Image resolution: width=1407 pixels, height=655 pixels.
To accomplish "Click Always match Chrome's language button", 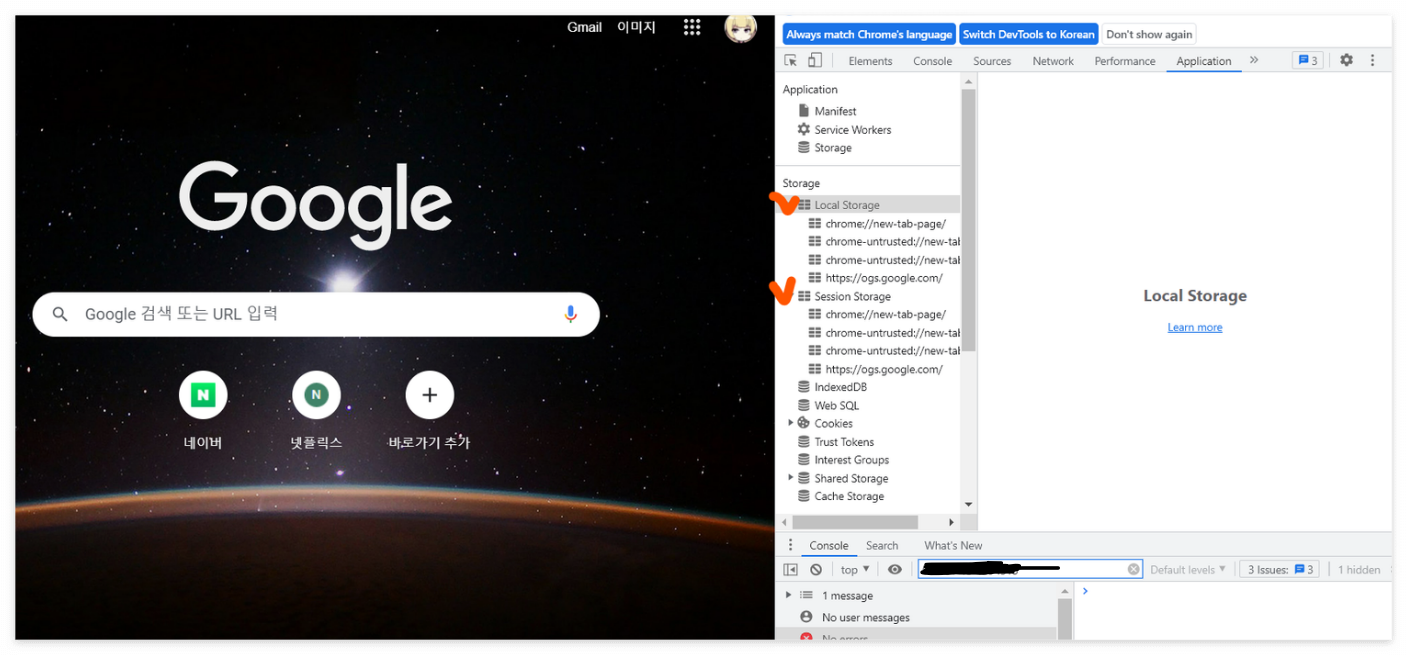I will click(869, 34).
